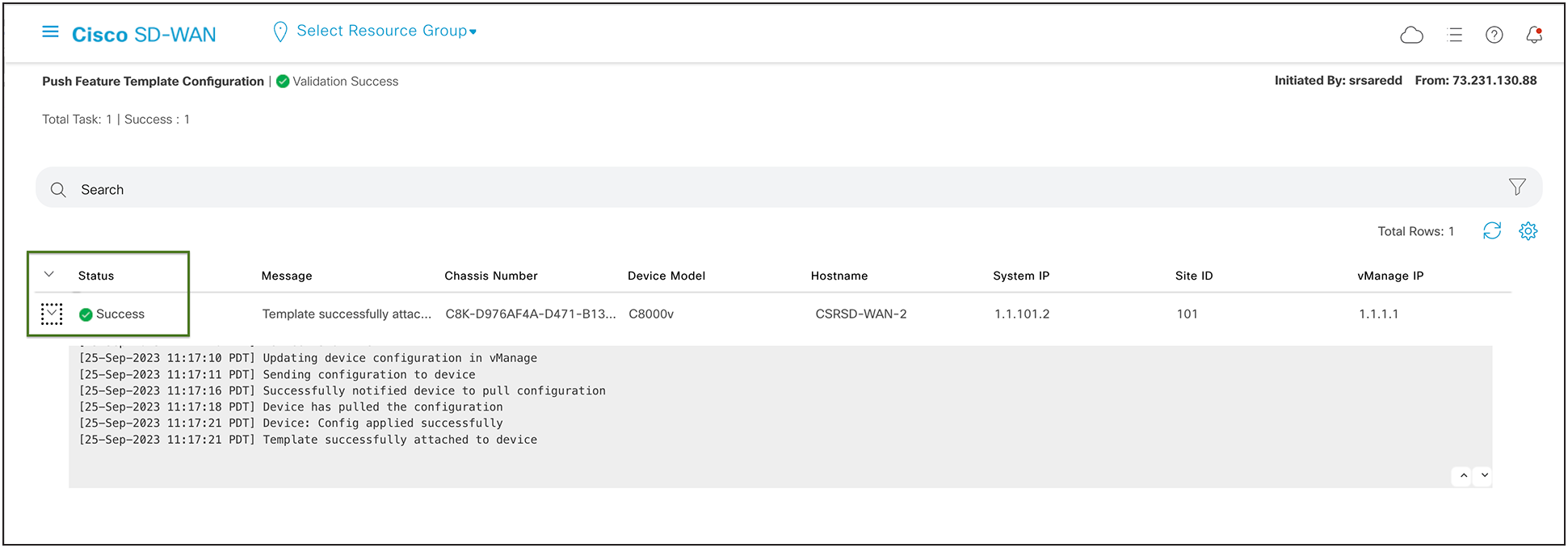
Task: Click the location pin icon
Action: coord(280,32)
